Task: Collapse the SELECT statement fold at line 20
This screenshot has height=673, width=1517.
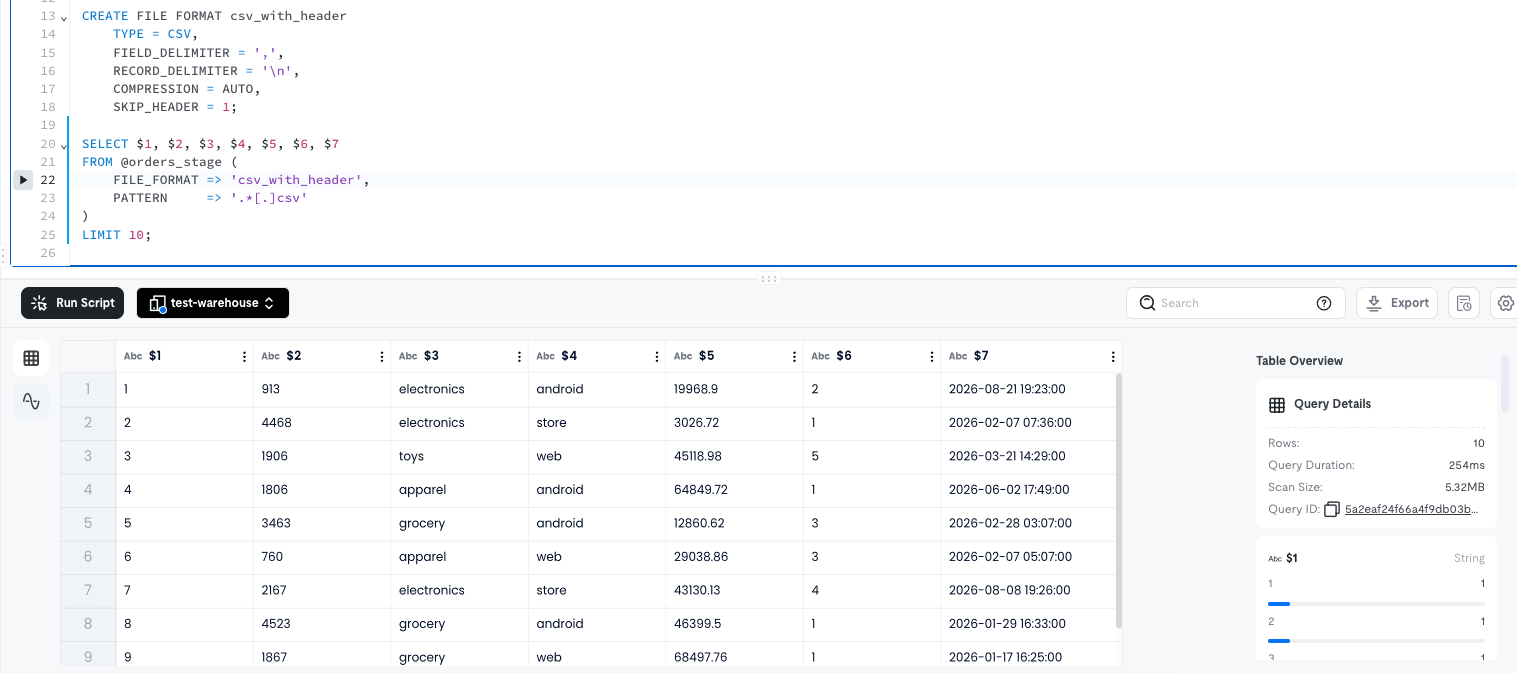Action: [x=64, y=146]
